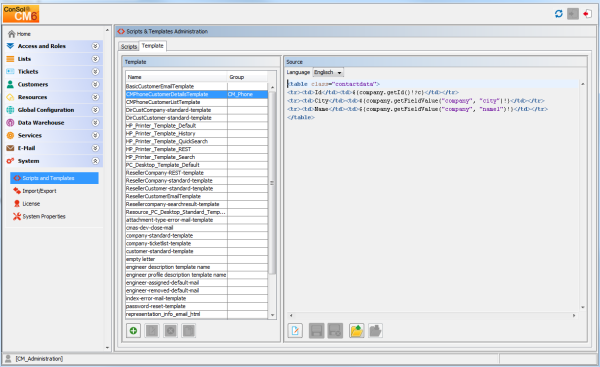Select customer-standard-template row
This screenshot has width=600, height=367.
197,251
